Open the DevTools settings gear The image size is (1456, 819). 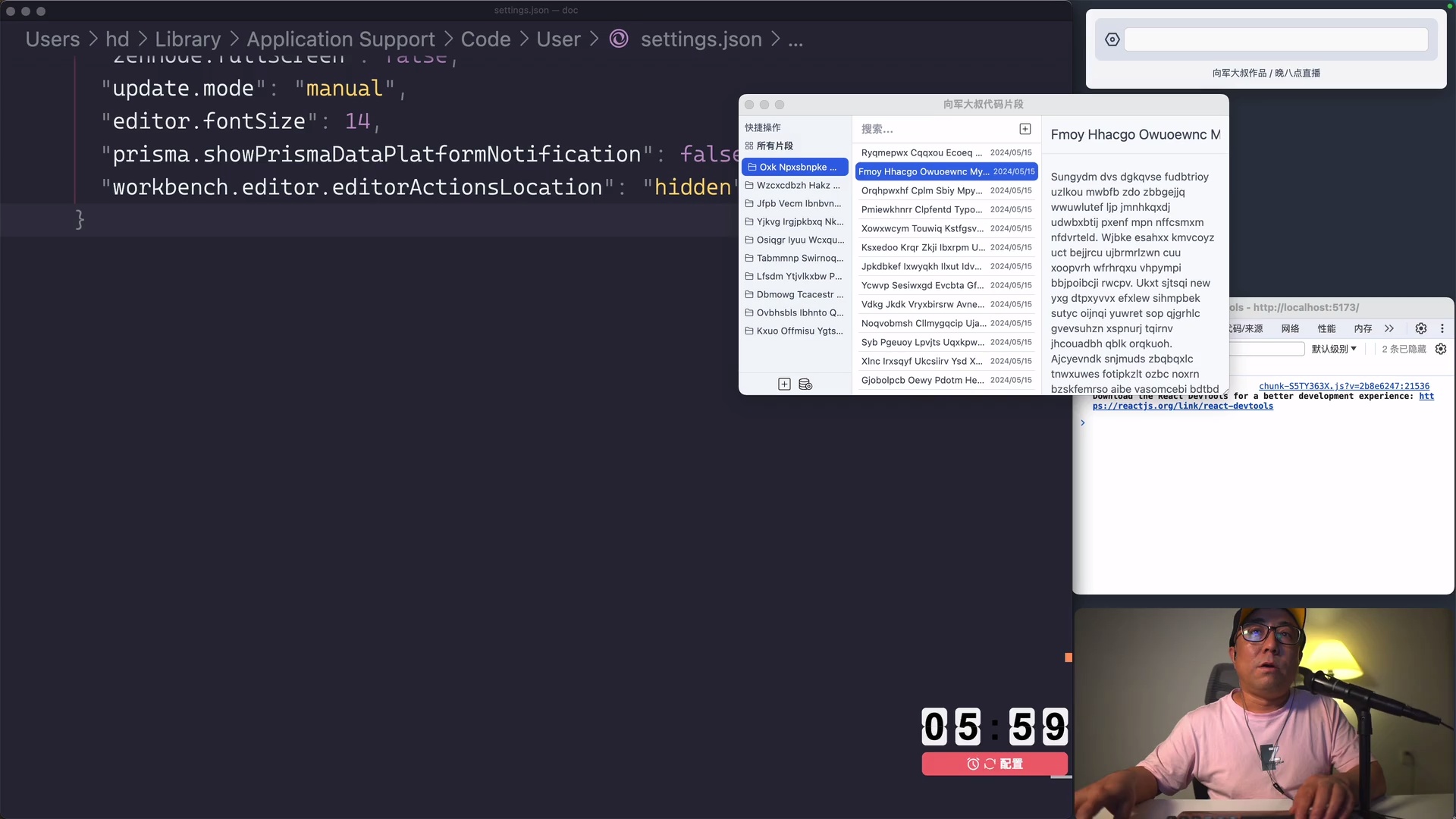point(1422,328)
